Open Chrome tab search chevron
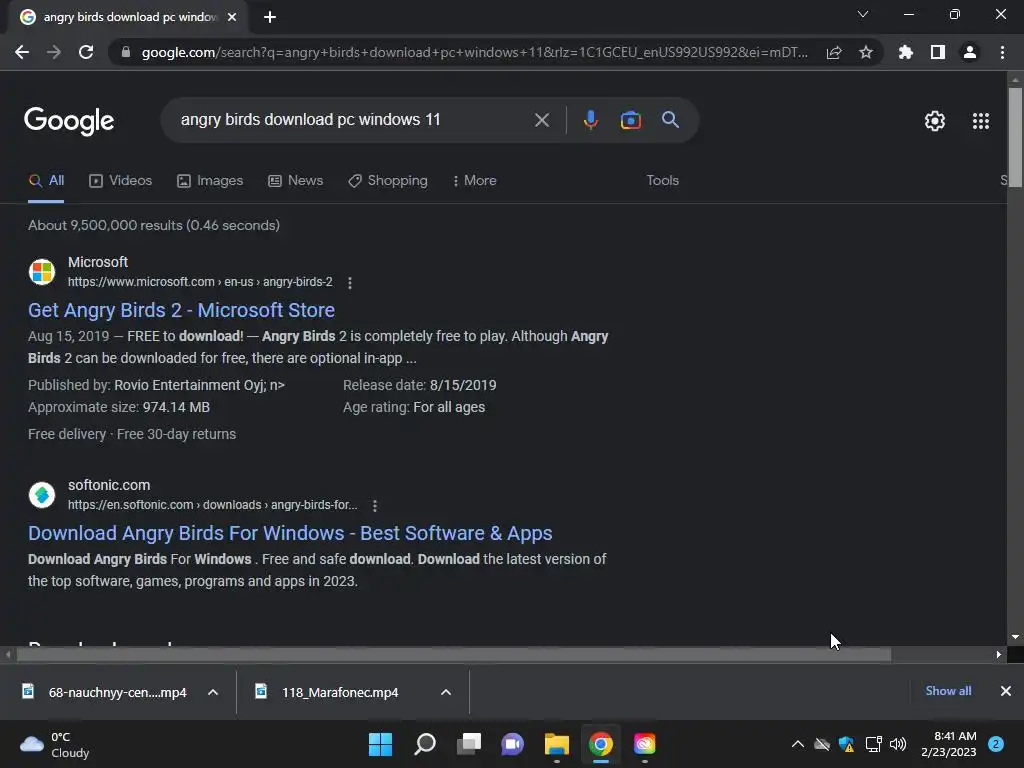The height and width of the screenshot is (768, 1024). coord(863,14)
